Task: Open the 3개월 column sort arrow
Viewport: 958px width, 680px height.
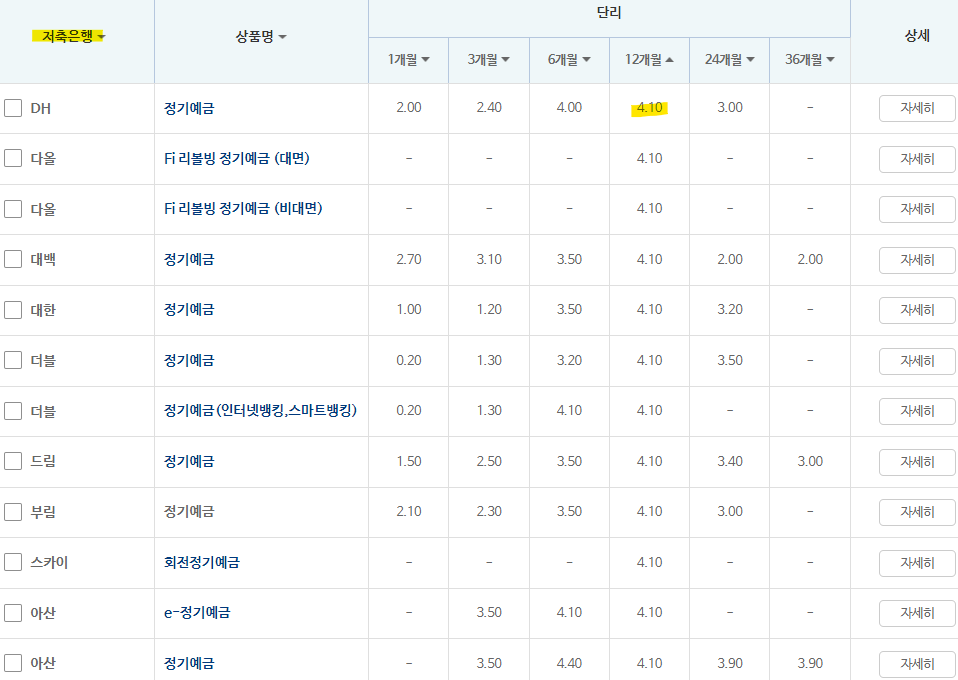Action: (x=488, y=59)
